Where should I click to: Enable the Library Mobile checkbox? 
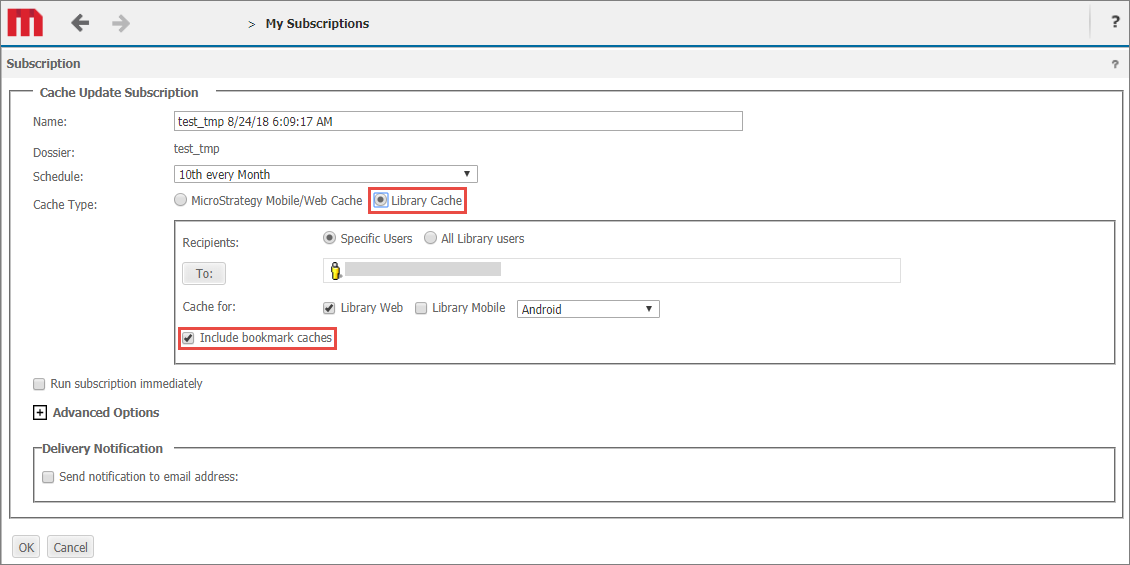point(421,308)
